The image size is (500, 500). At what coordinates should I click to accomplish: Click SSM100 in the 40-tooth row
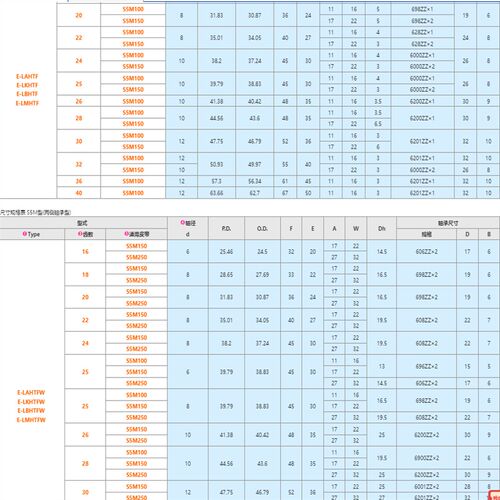click(x=133, y=193)
